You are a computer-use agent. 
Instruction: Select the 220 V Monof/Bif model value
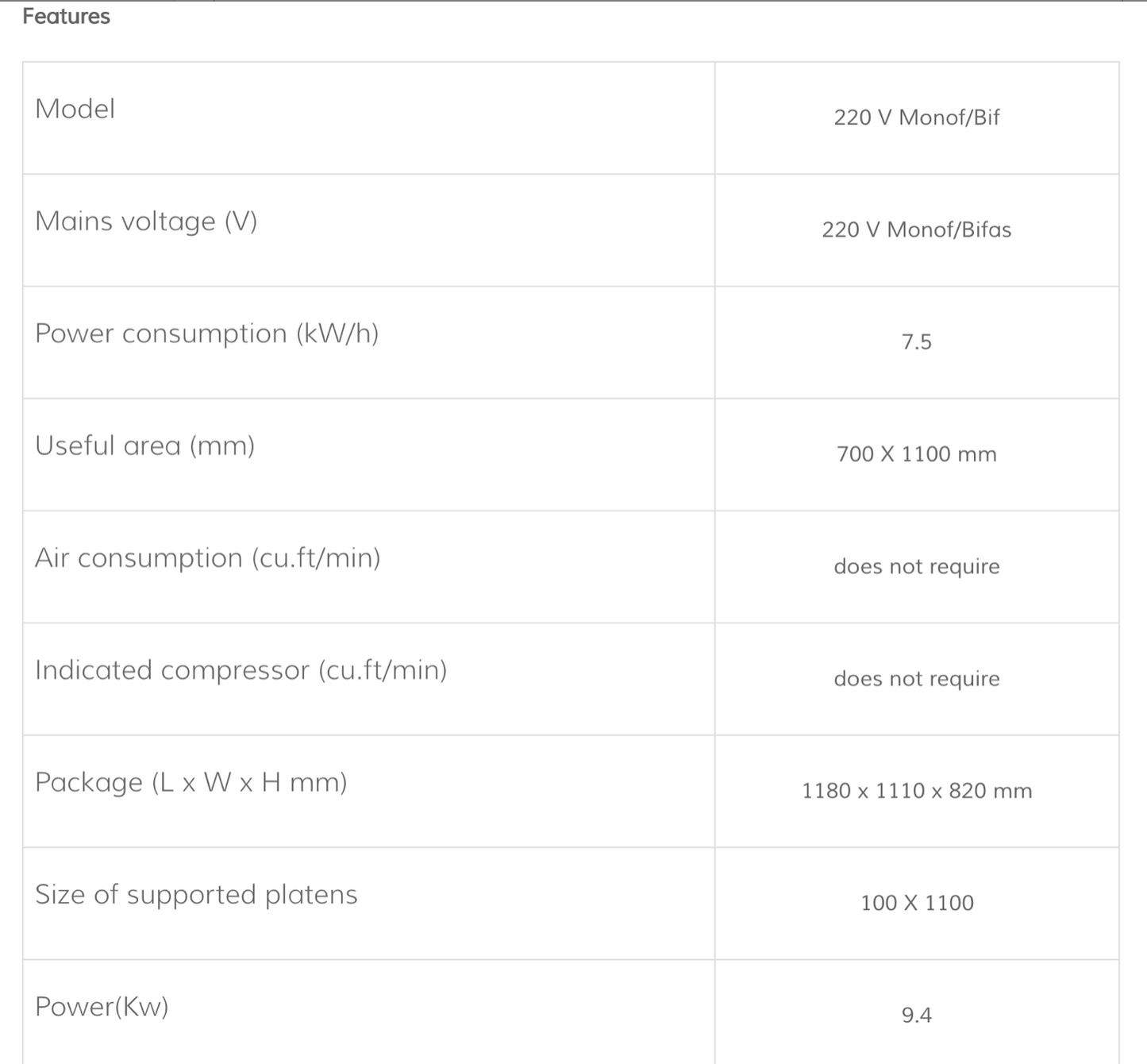click(916, 118)
